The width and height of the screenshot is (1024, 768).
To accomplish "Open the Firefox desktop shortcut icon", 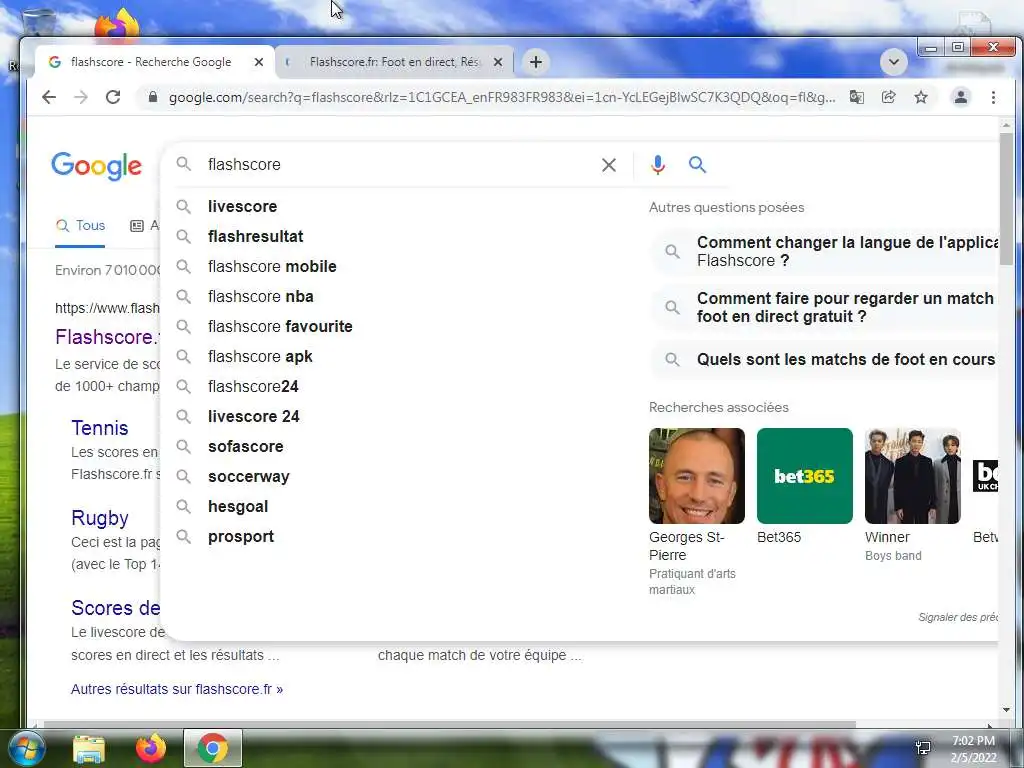I will [x=118, y=25].
